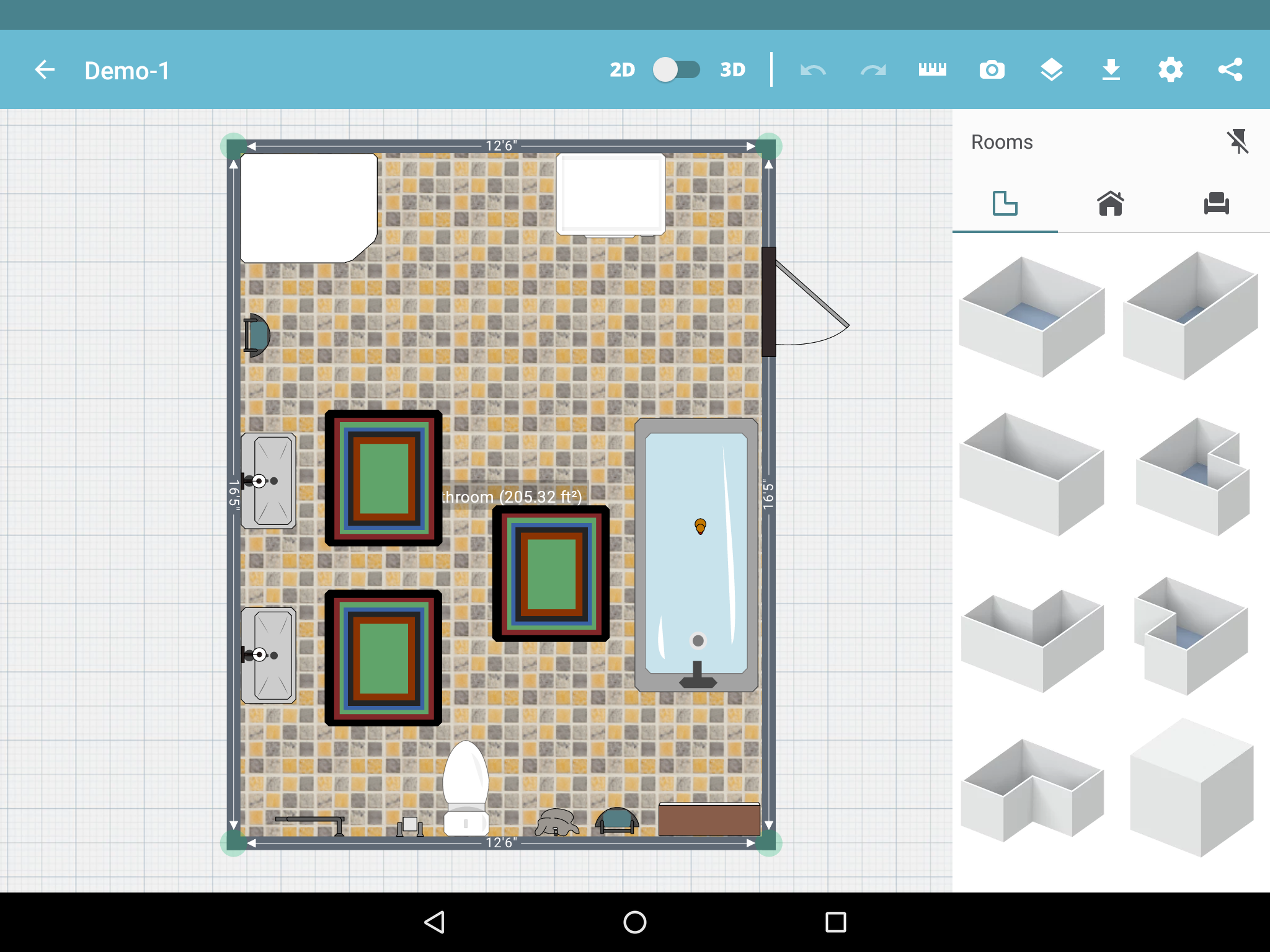Open the layers icon in toolbar
The height and width of the screenshot is (952, 1270).
click(1051, 70)
